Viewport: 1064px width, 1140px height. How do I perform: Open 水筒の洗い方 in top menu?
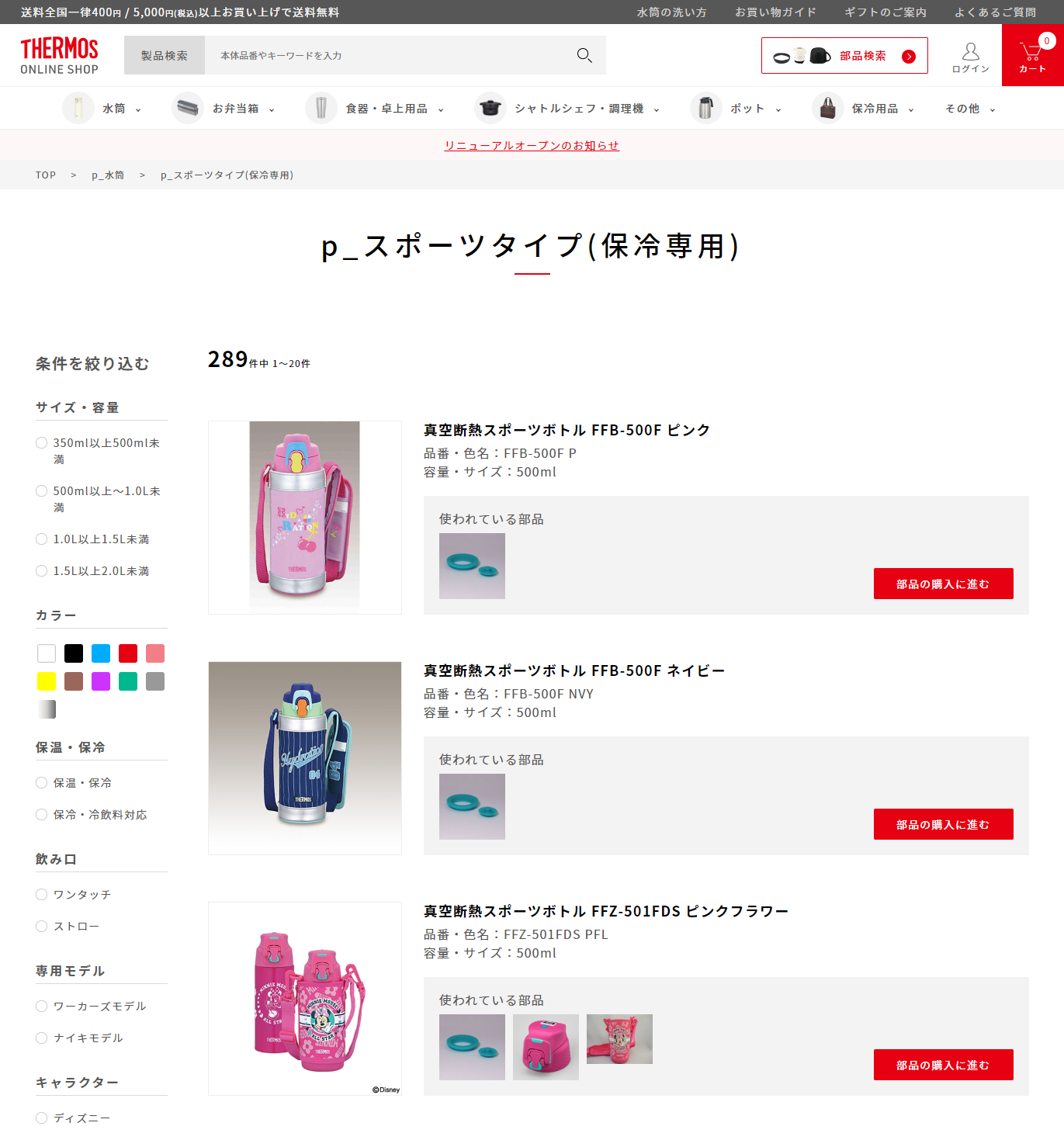671,12
